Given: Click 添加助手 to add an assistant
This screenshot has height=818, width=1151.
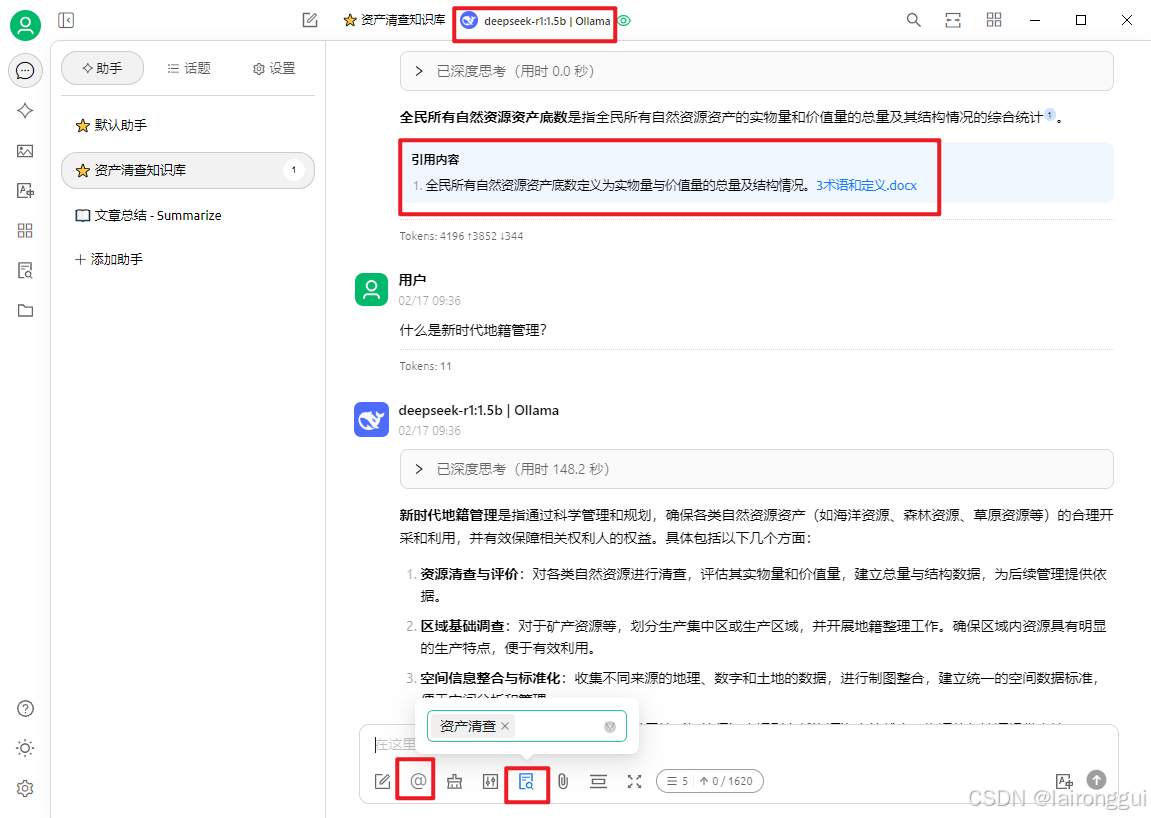Looking at the screenshot, I should click(x=109, y=259).
